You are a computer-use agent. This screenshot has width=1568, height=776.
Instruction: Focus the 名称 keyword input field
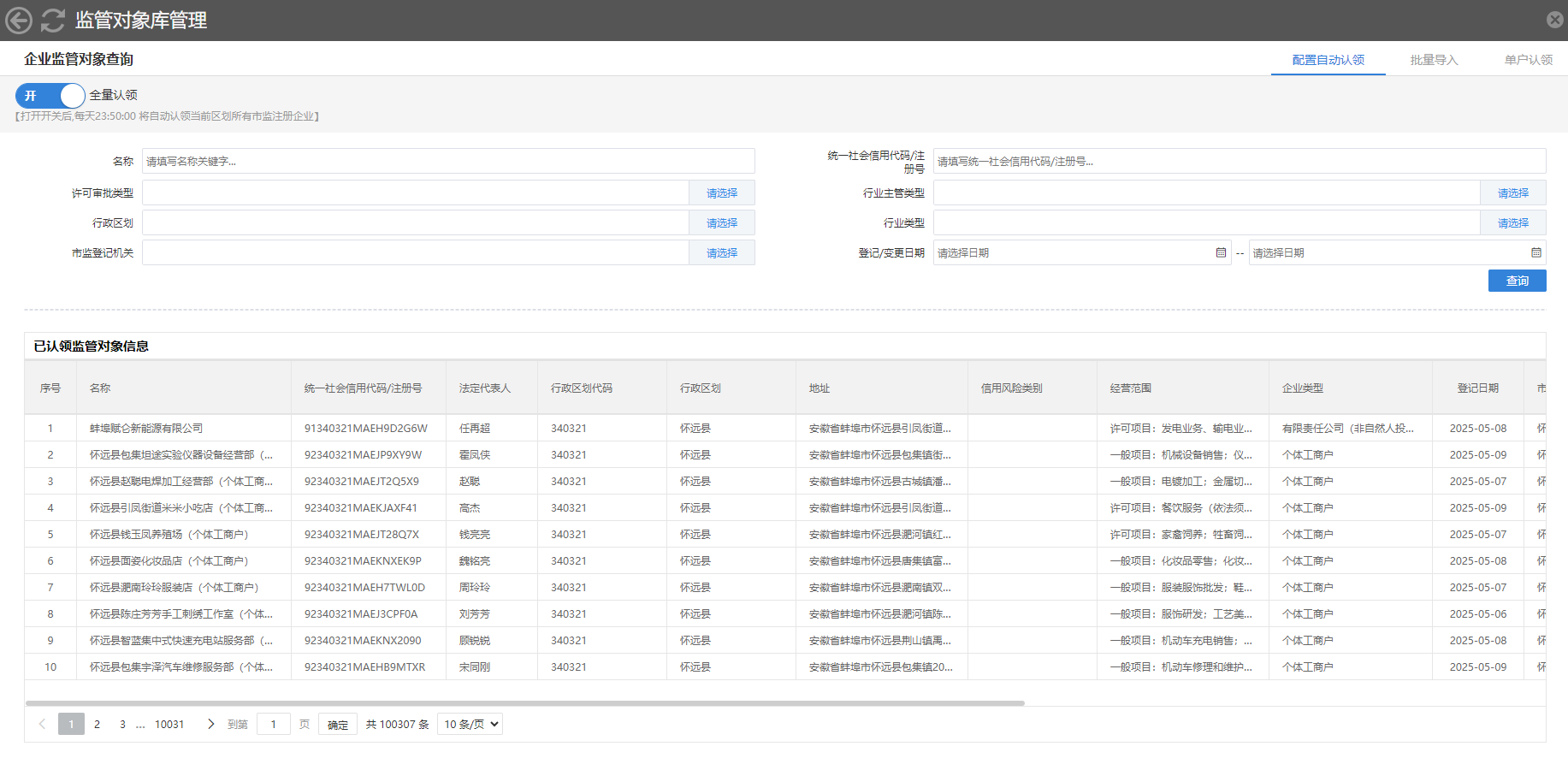coord(448,161)
